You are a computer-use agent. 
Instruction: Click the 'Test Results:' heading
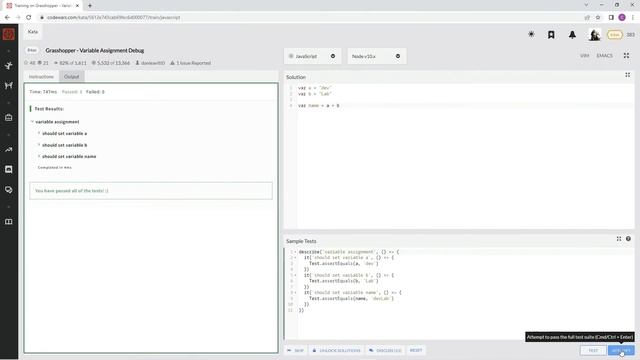49,109
